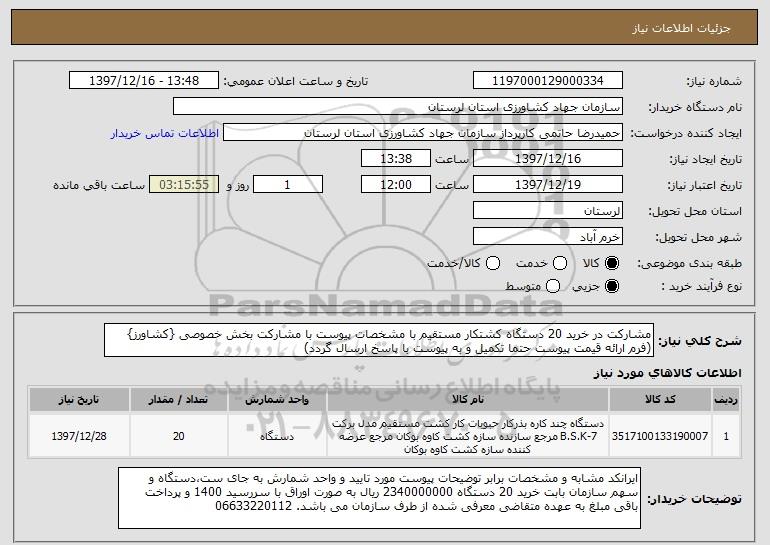The height and width of the screenshot is (545, 770).
Task: Click the نام کالا column header
Action: point(468,400)
